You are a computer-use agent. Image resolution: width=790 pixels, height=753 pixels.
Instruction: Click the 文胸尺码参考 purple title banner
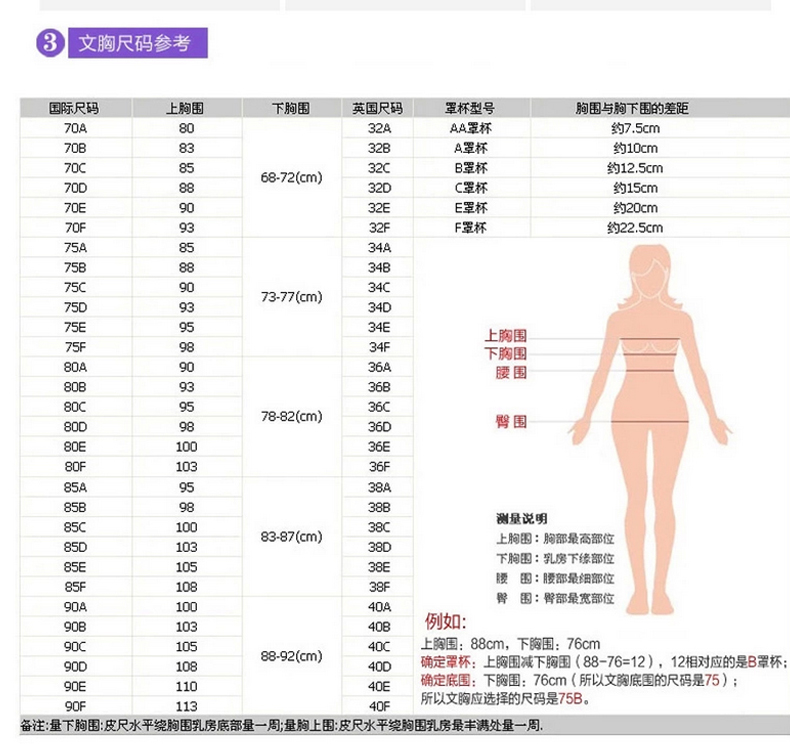click(136, 44)
